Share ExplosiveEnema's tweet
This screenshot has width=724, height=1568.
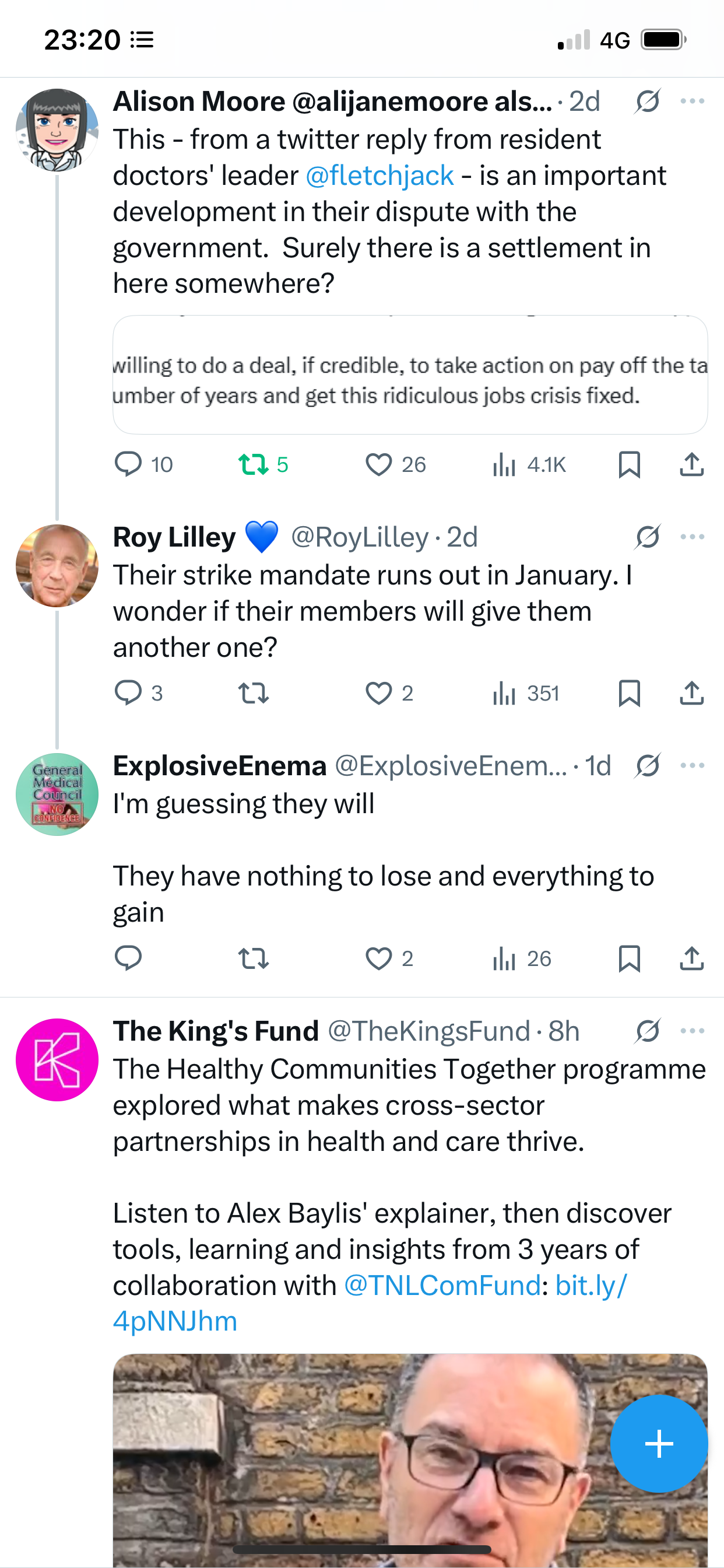point(692,958)
